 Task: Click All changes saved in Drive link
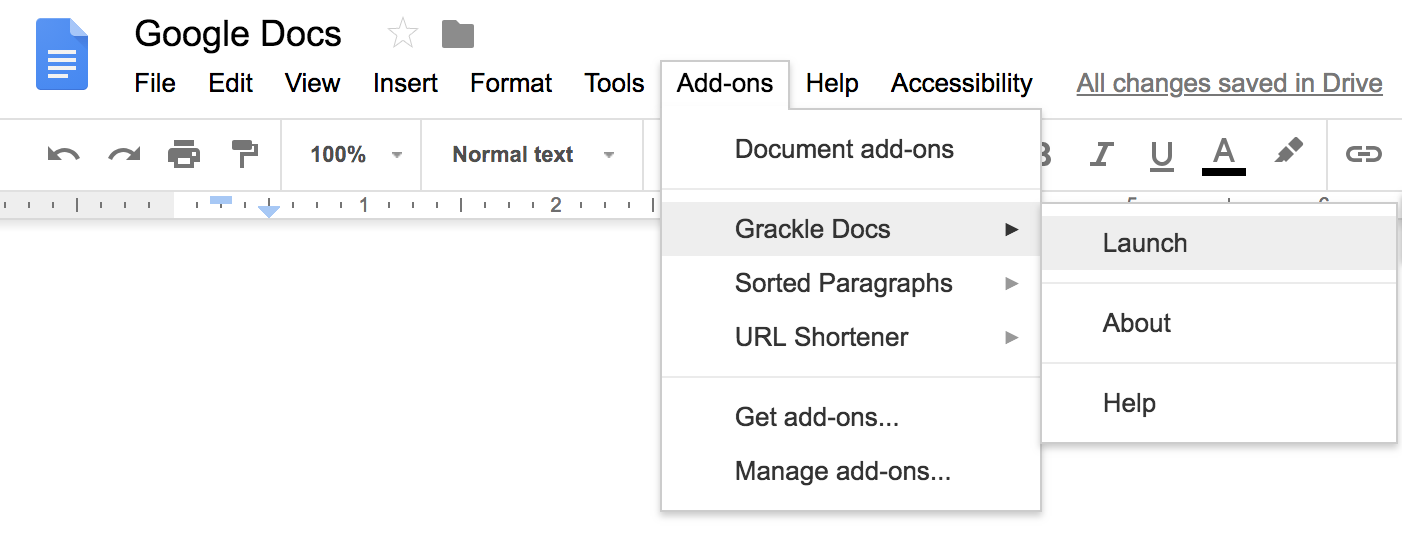tap(1230, 84)
